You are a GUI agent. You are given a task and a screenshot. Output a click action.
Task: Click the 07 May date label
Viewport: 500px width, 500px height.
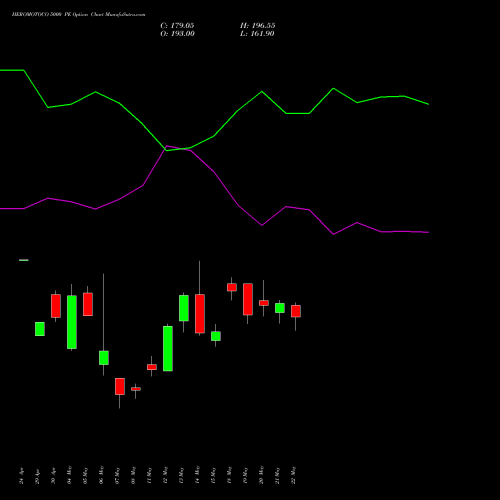click(x=118, y=475)
